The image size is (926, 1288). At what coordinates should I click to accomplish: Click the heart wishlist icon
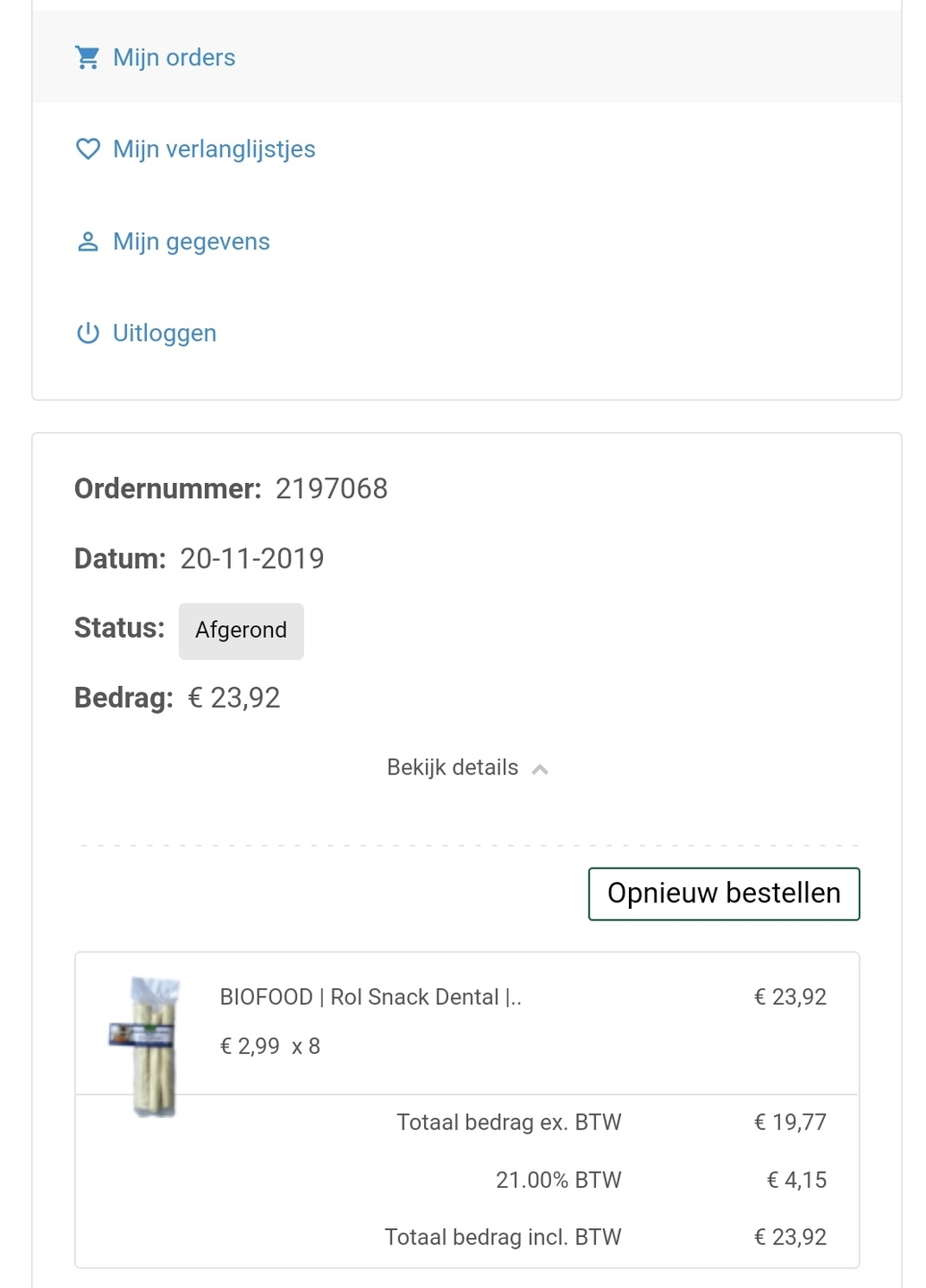pos(88,149)
